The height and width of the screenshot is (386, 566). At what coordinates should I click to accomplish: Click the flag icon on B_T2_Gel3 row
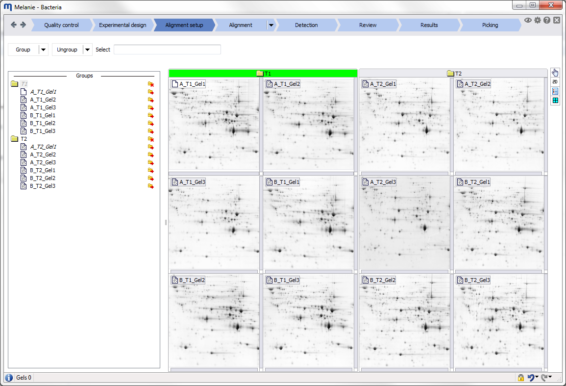[x=151, y=186]
